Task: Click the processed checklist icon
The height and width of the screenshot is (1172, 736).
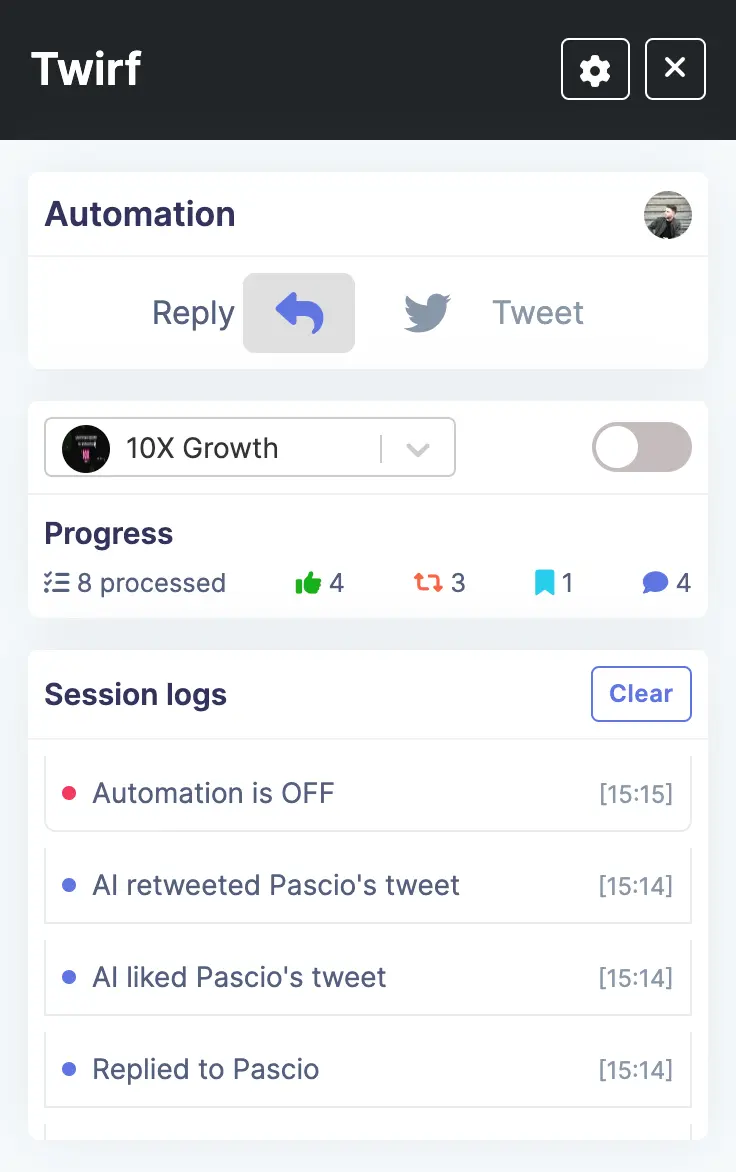Action: [x=57, y=582]
